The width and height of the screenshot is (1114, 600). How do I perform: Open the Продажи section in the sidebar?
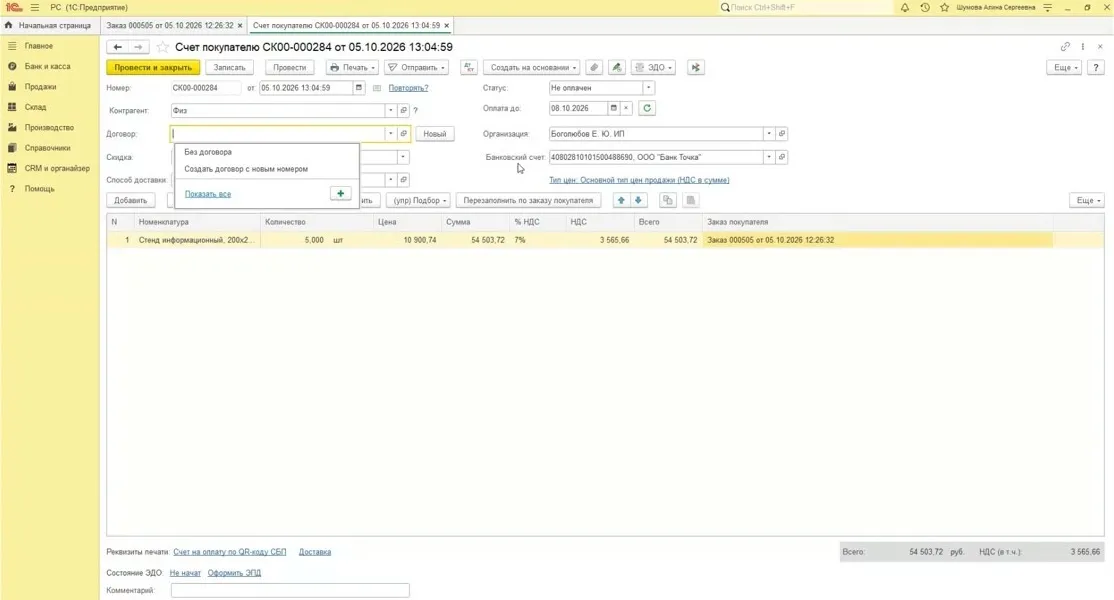coord(40,87)
